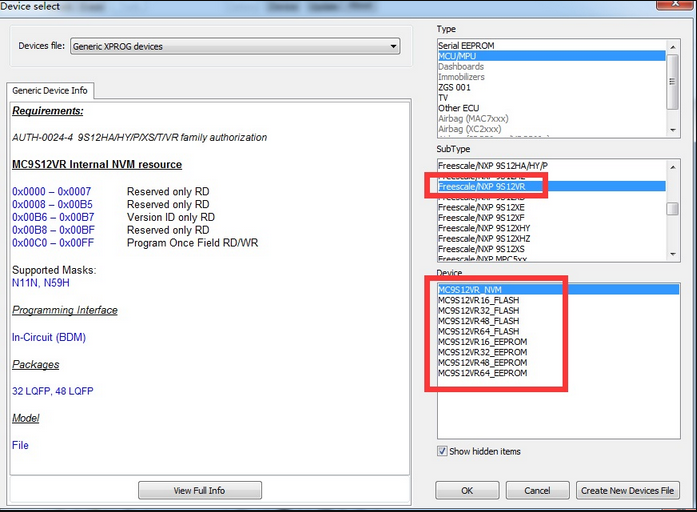
Task: Click Create New Devices File button
Action: 627,490
